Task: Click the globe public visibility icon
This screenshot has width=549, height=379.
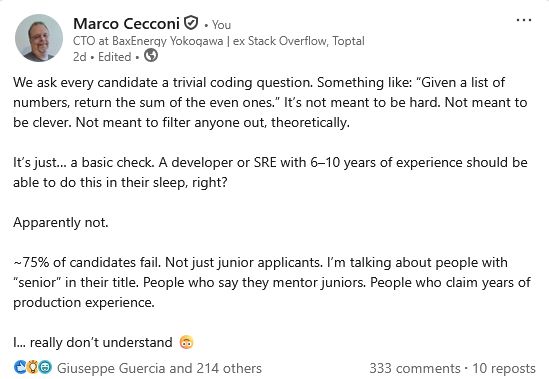Action: [x=151, y=55]
